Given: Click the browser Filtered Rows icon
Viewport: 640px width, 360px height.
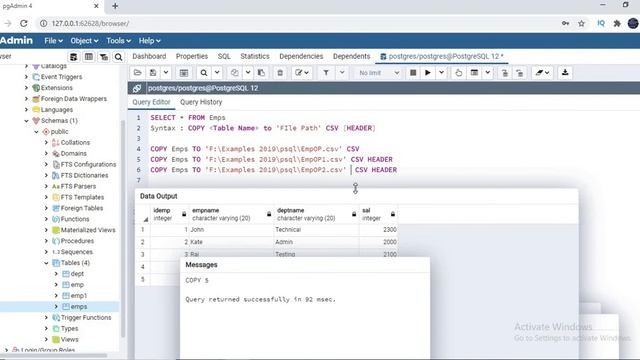Looking at the screenshot, I should [104, 57].
